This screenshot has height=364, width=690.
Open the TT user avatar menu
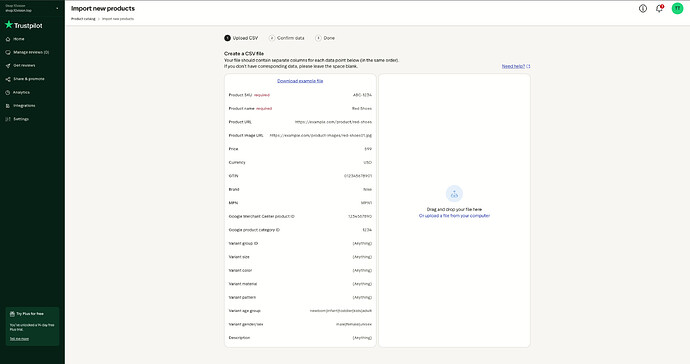[677, 8]
